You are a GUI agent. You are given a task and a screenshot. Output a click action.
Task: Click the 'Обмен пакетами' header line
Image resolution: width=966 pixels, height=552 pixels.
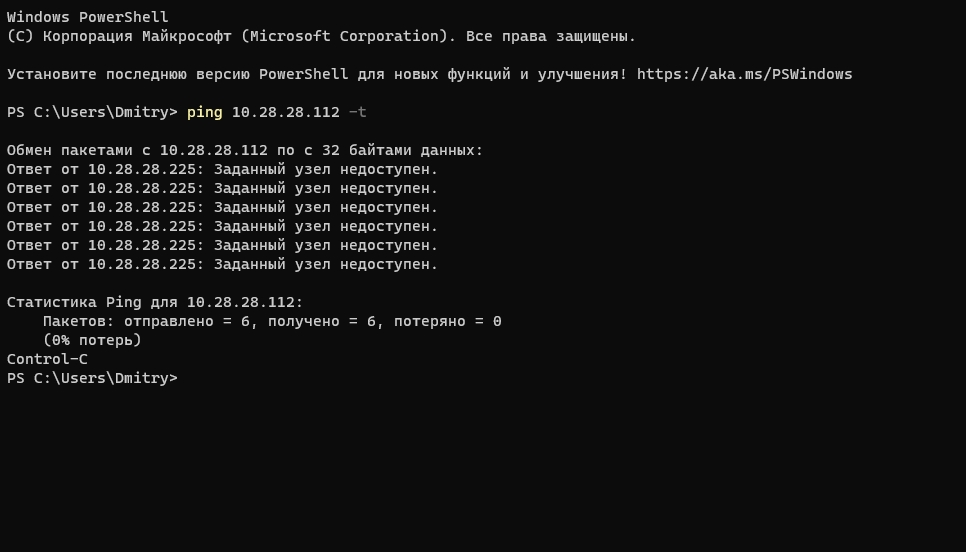coord(245,150)
